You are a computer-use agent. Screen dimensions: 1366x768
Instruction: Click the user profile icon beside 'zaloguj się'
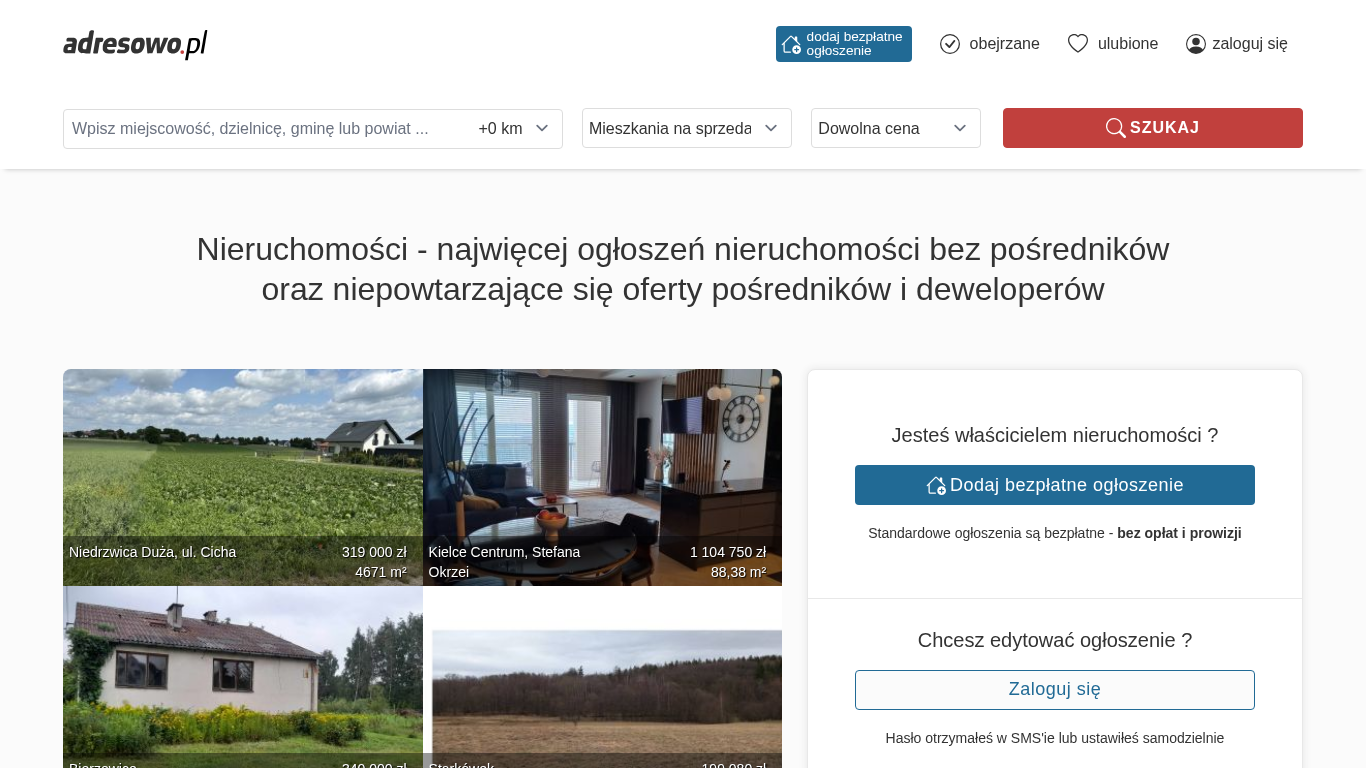click(x=1195, y=44)
